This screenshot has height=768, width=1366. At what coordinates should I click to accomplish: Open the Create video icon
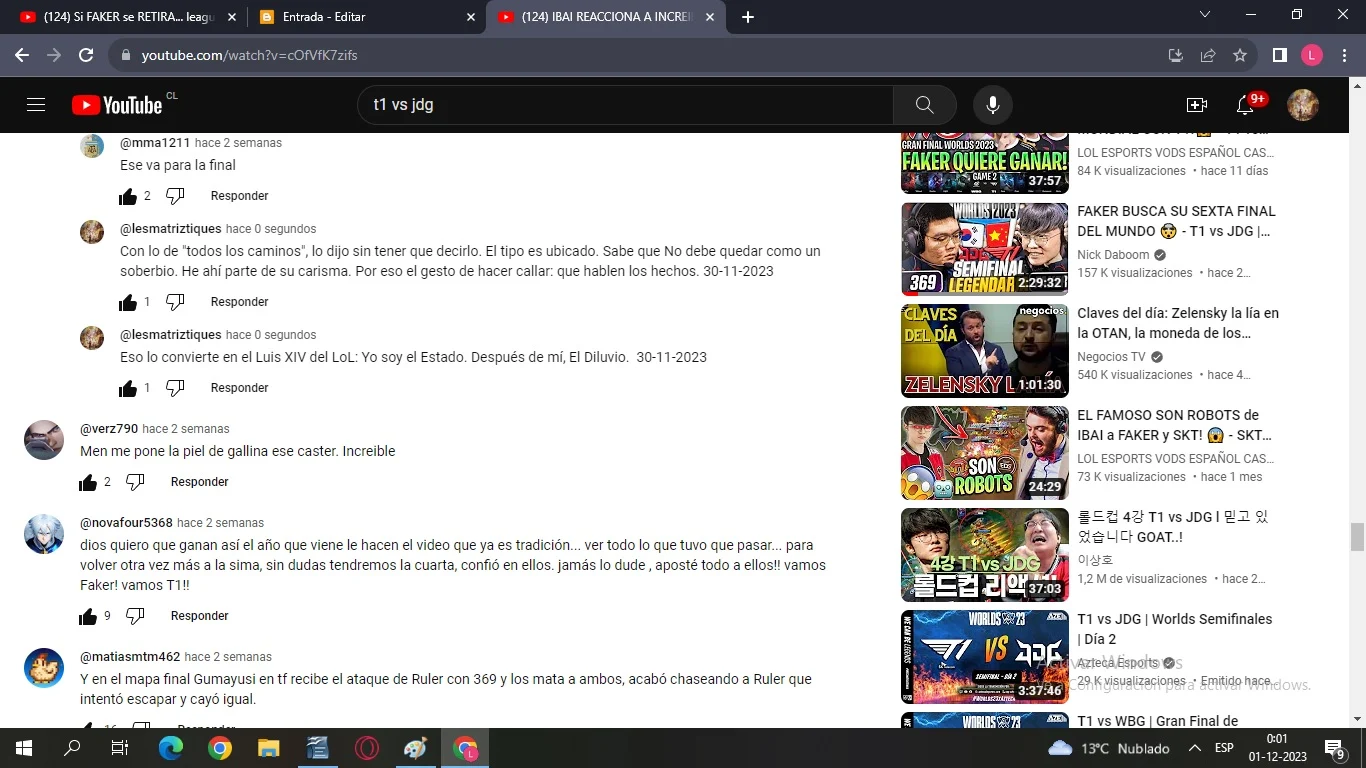click(x=1197, y=105)
